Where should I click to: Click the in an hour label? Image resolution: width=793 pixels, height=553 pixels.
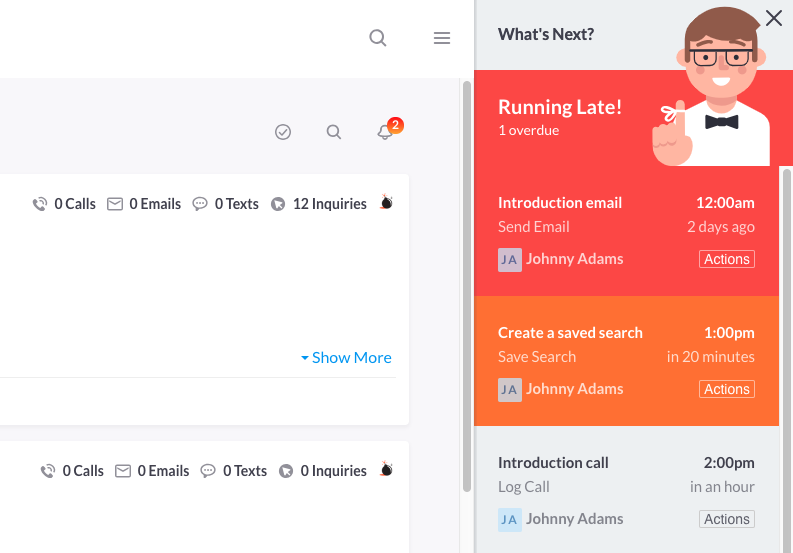click(x=722, y=487)
